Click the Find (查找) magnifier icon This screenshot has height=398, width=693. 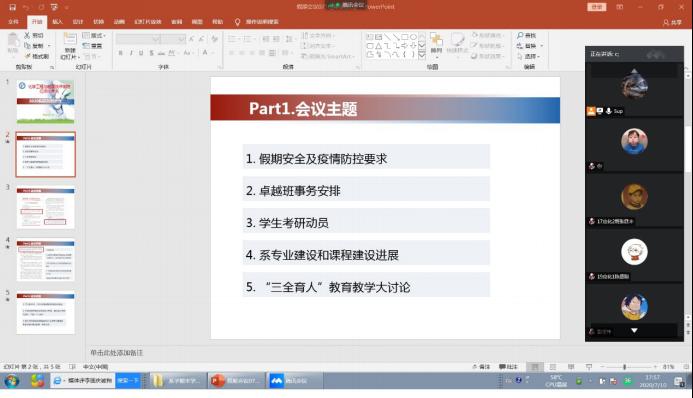tap(520, 35)
